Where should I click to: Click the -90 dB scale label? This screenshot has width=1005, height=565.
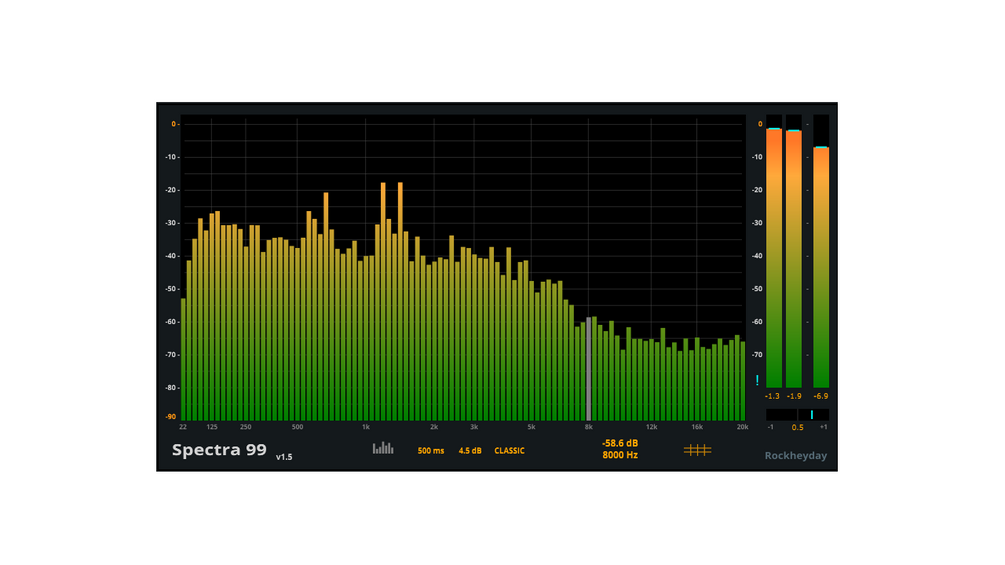[x=171, y=417]
